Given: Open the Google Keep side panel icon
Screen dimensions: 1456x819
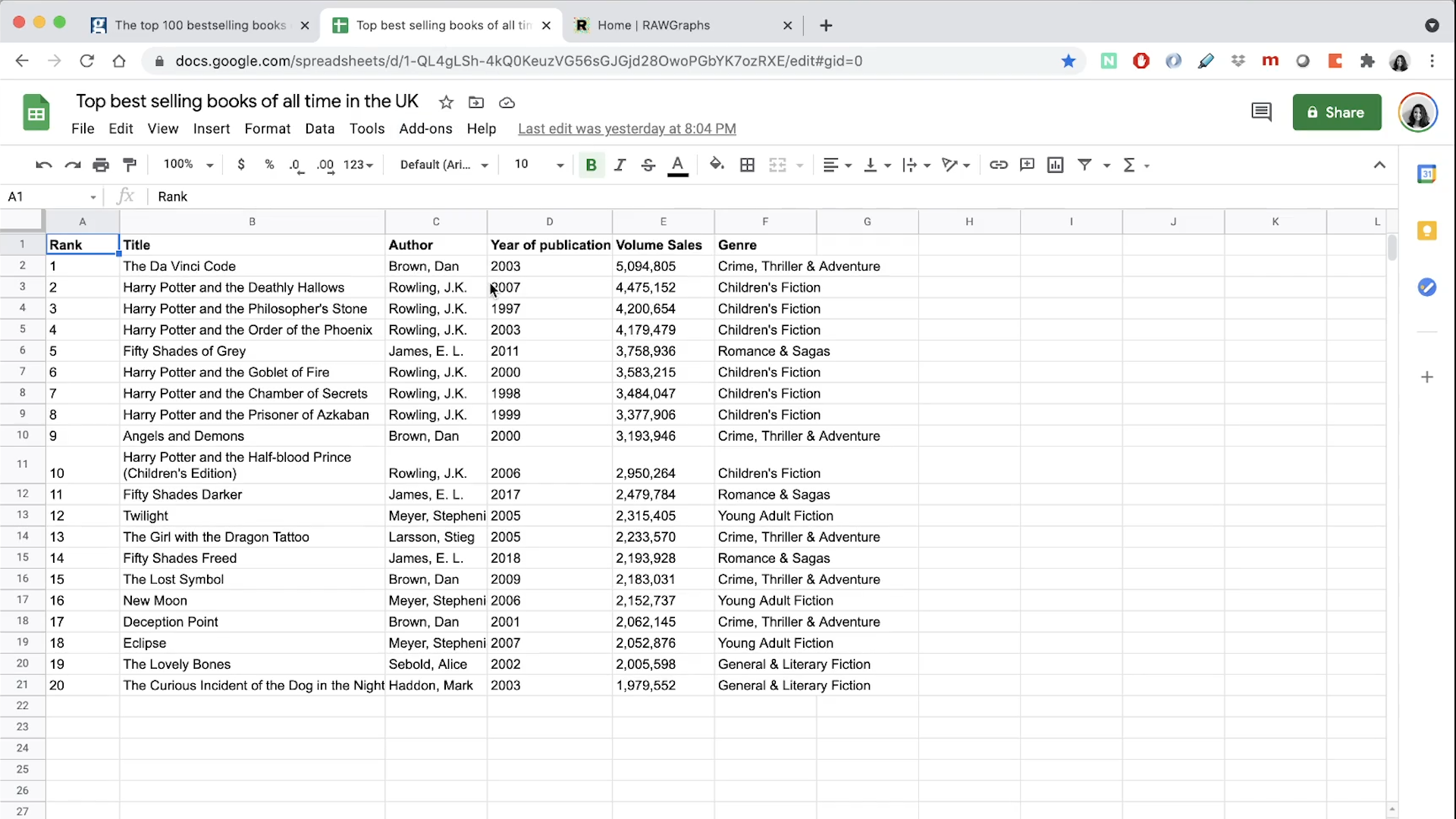Looking at the screenshot, I should tap(1426, 231).
